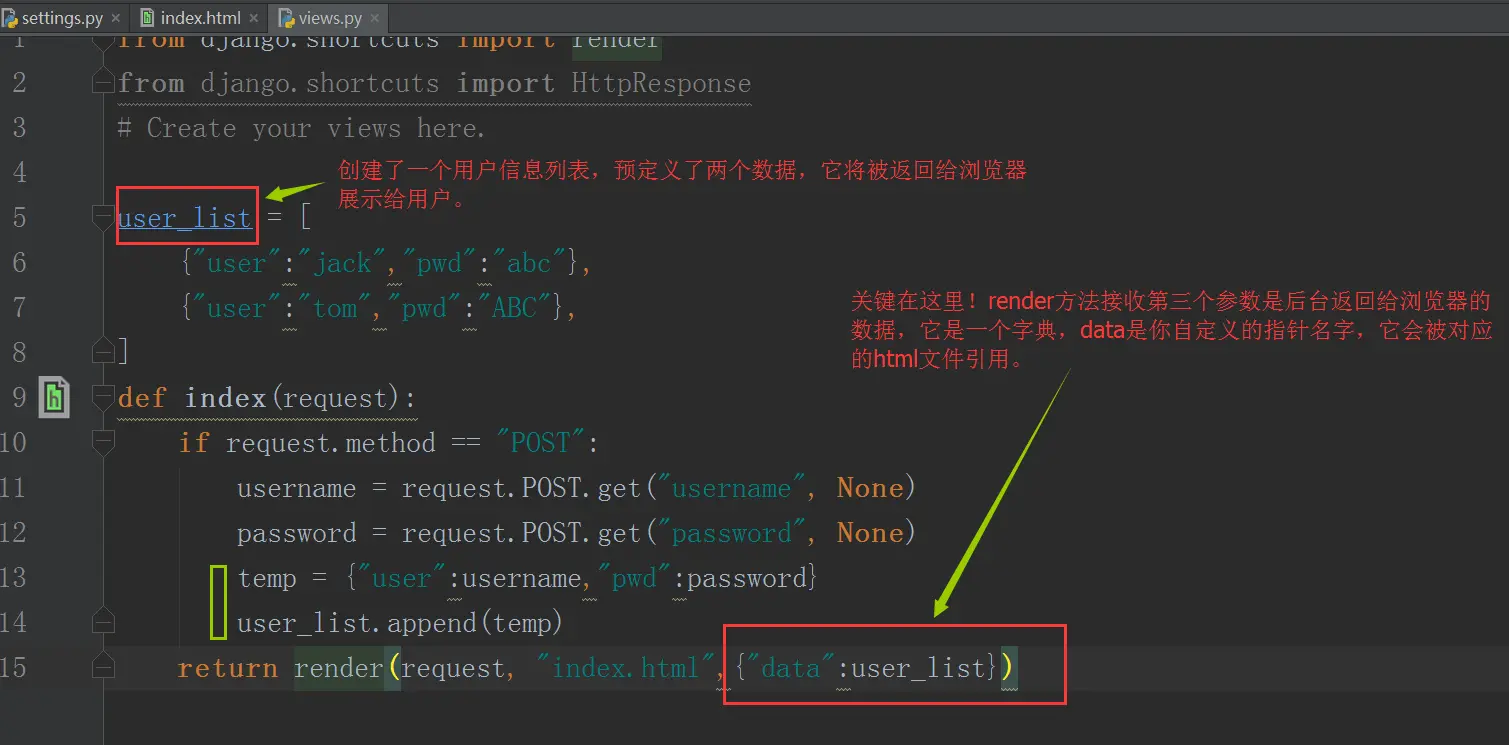The height and width of the screenshot is (745, 1509).
Task: Collapse the import block fold marker at line 2
Action: [x=103, y=82]
